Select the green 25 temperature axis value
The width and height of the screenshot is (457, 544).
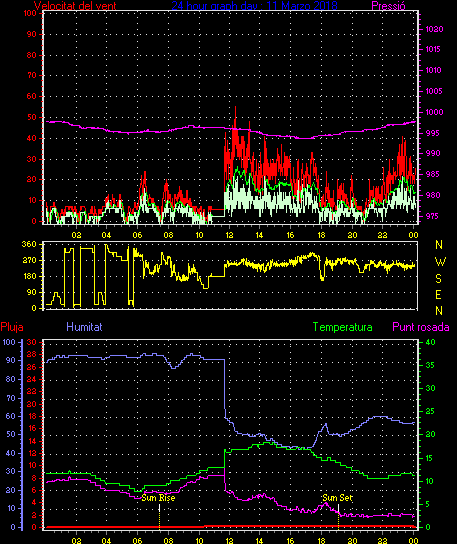coord(430,411)
